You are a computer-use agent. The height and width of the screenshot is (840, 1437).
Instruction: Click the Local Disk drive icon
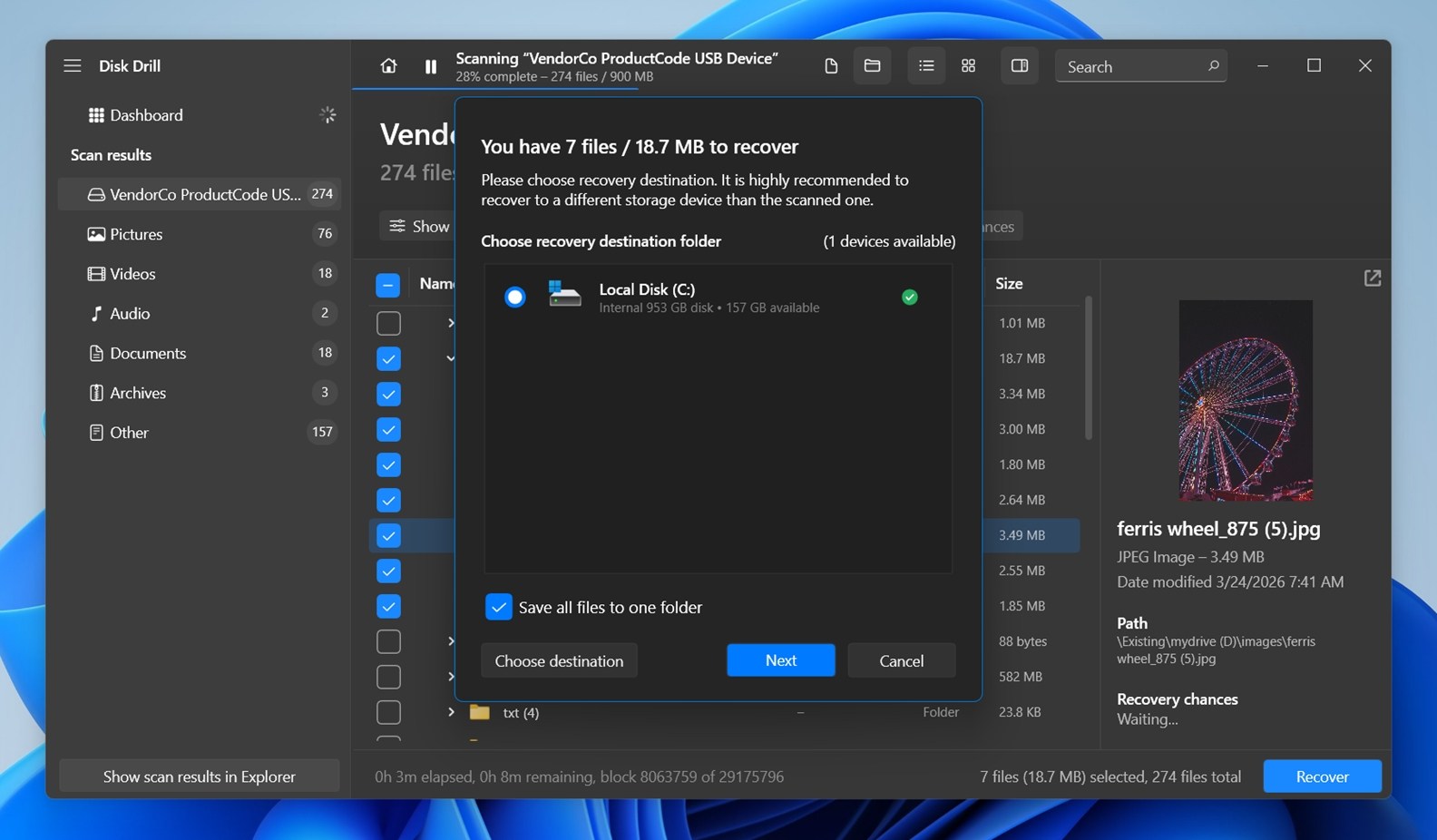(564, 294)
